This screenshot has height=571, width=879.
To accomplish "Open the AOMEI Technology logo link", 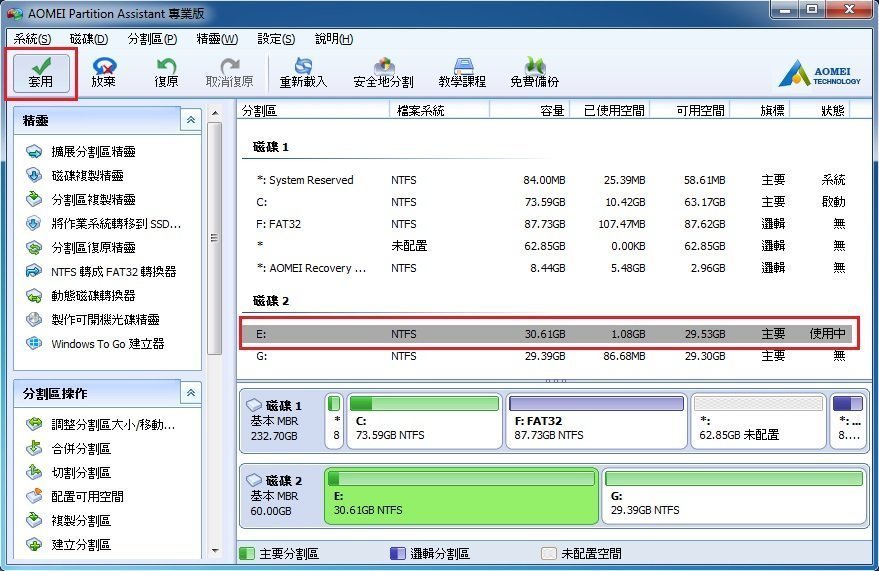I will pyautogui.click(x=820, y=74).
